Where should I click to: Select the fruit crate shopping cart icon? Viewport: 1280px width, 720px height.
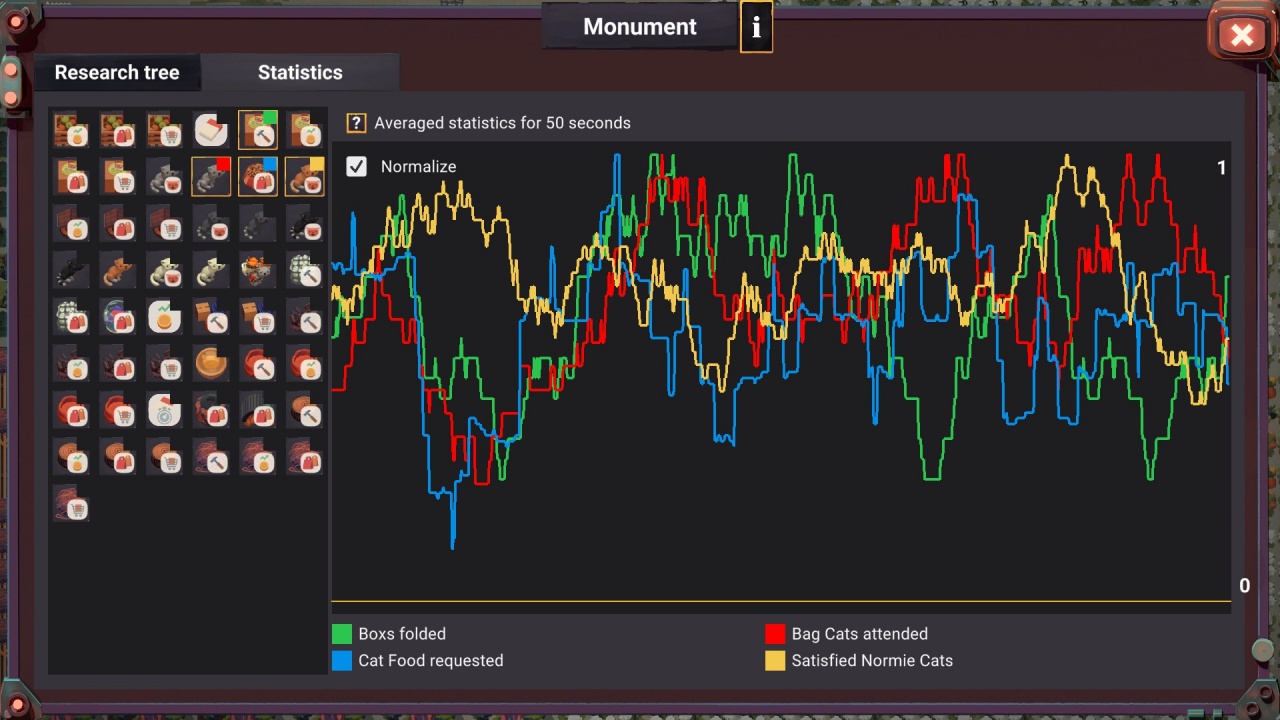point(164,130)
